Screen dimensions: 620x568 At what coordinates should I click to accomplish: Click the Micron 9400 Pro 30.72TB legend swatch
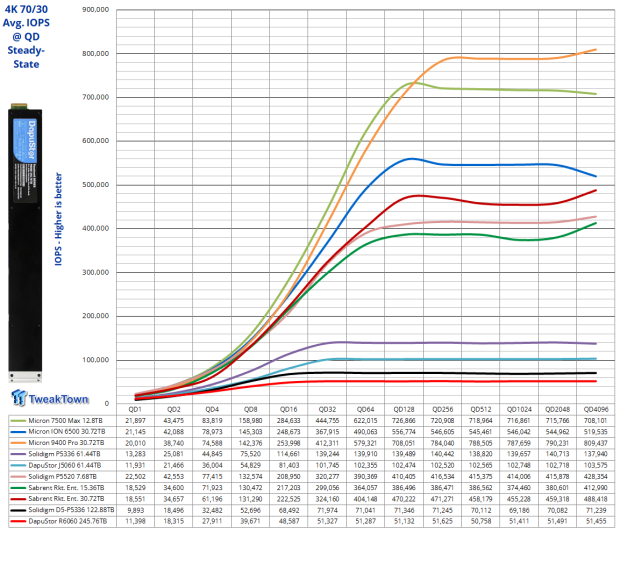(x=18, y=443)
